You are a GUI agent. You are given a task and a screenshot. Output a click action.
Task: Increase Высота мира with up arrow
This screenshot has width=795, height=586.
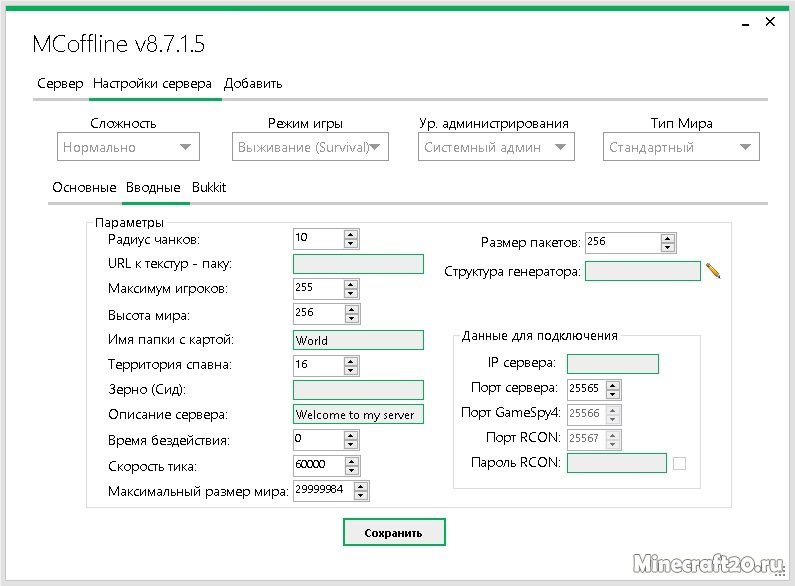tap(351, 310)
